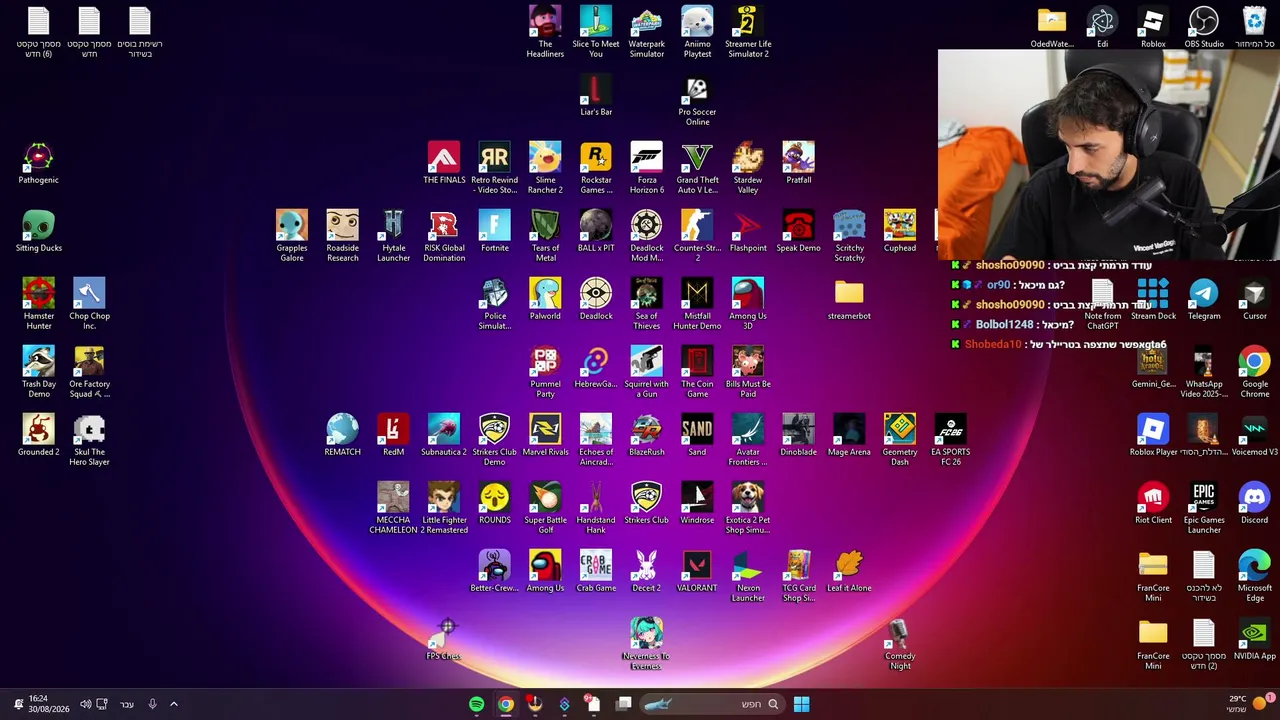Launch Microsoft Edge from desktop
The image size is (1280, 720).
coord(1254,576)
